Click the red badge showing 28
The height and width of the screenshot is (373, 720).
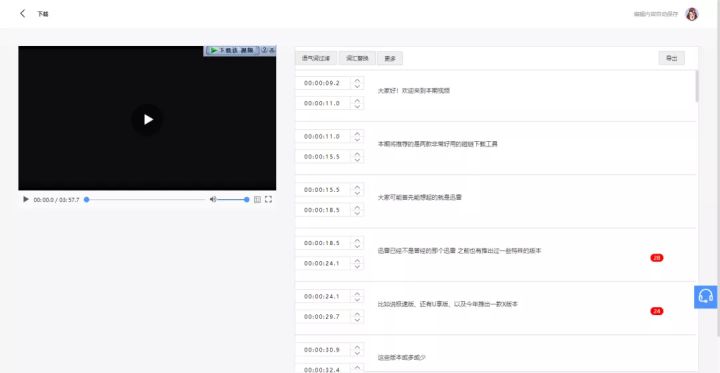pos(657,258)
